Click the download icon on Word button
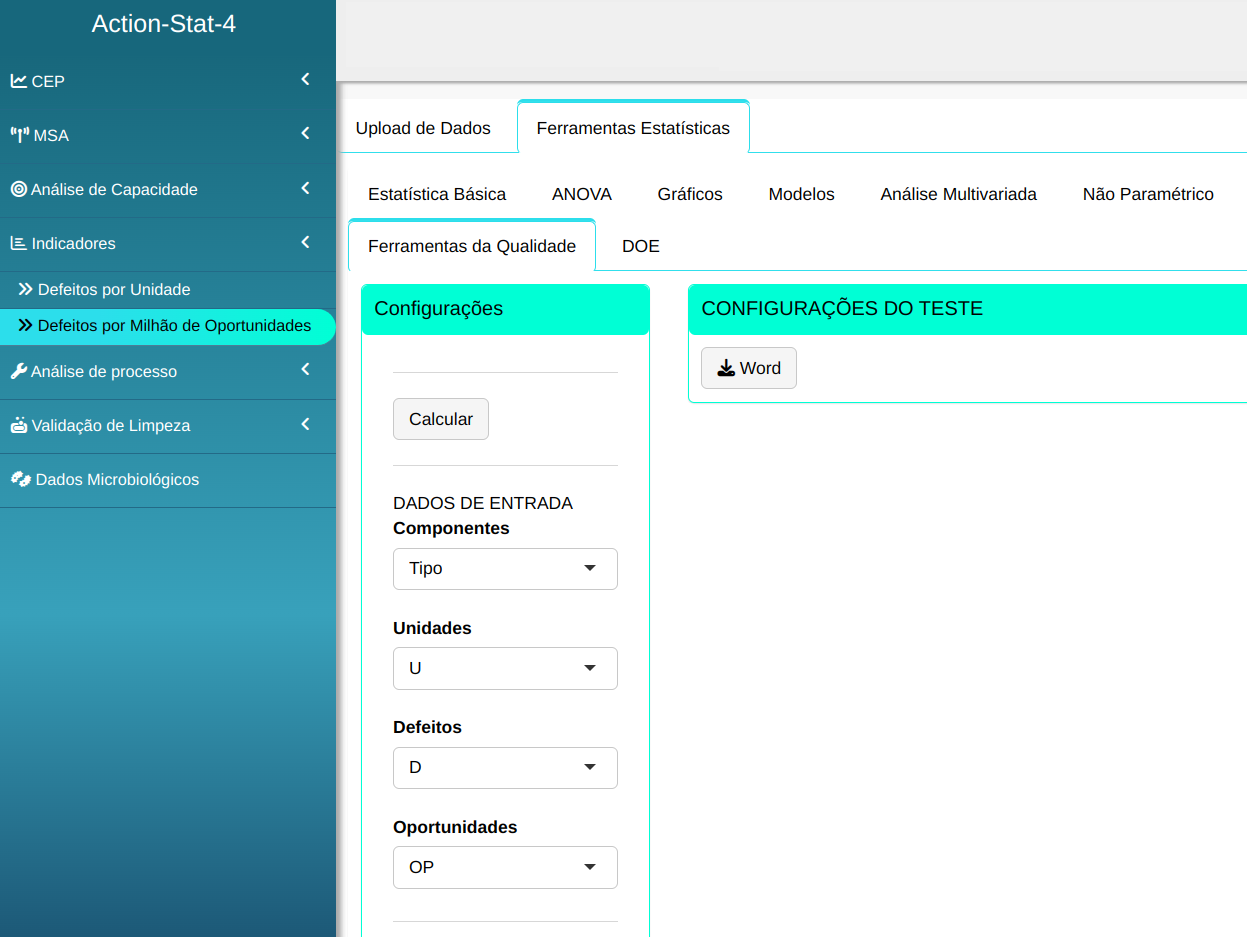 (x=726, y=368)
